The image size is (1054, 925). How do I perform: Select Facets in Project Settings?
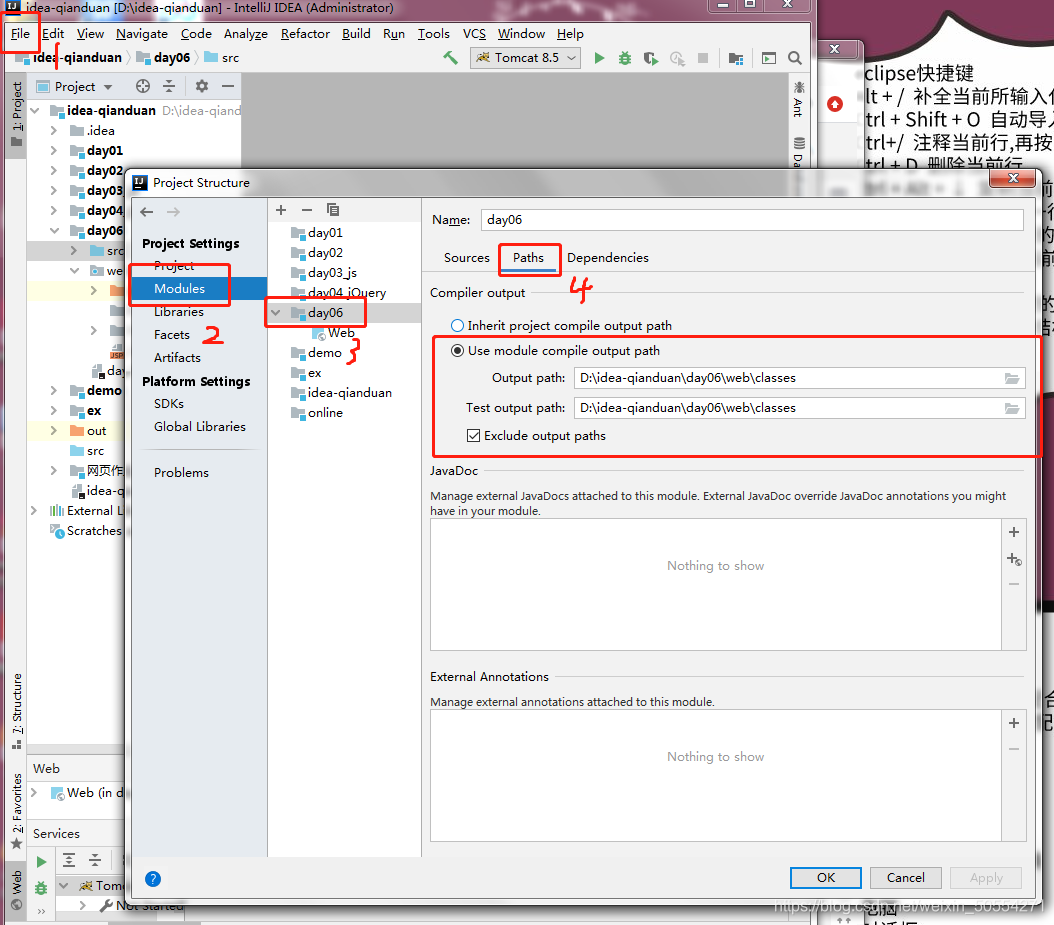click(x=171, y=335)
